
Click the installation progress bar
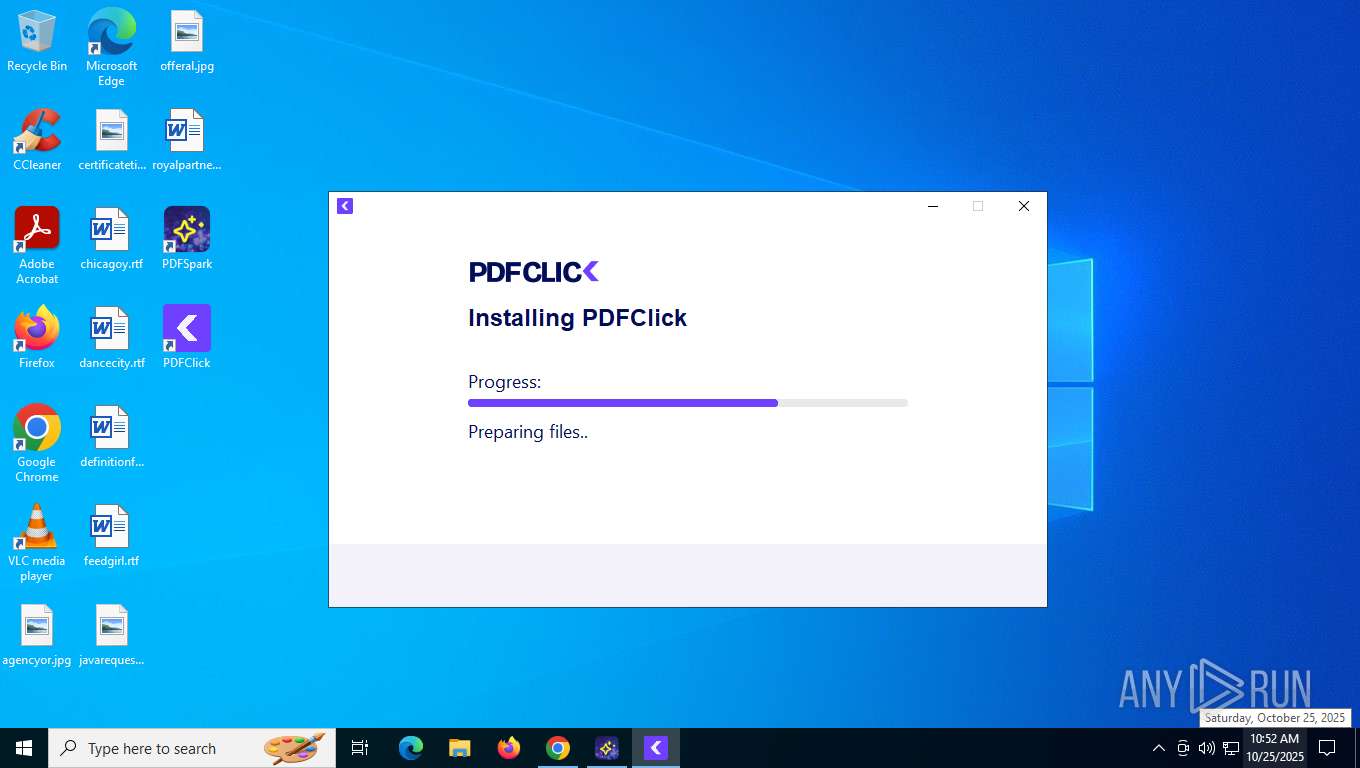point(688,403)
